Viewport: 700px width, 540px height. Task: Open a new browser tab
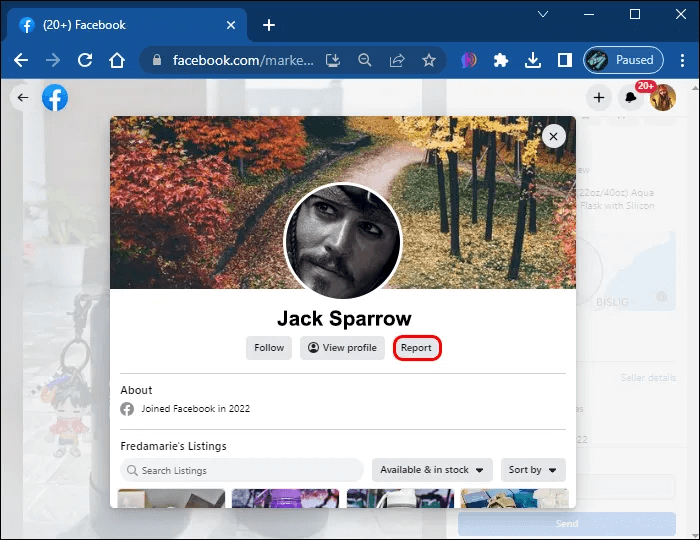pyautogui.click(x=269, y=25)
